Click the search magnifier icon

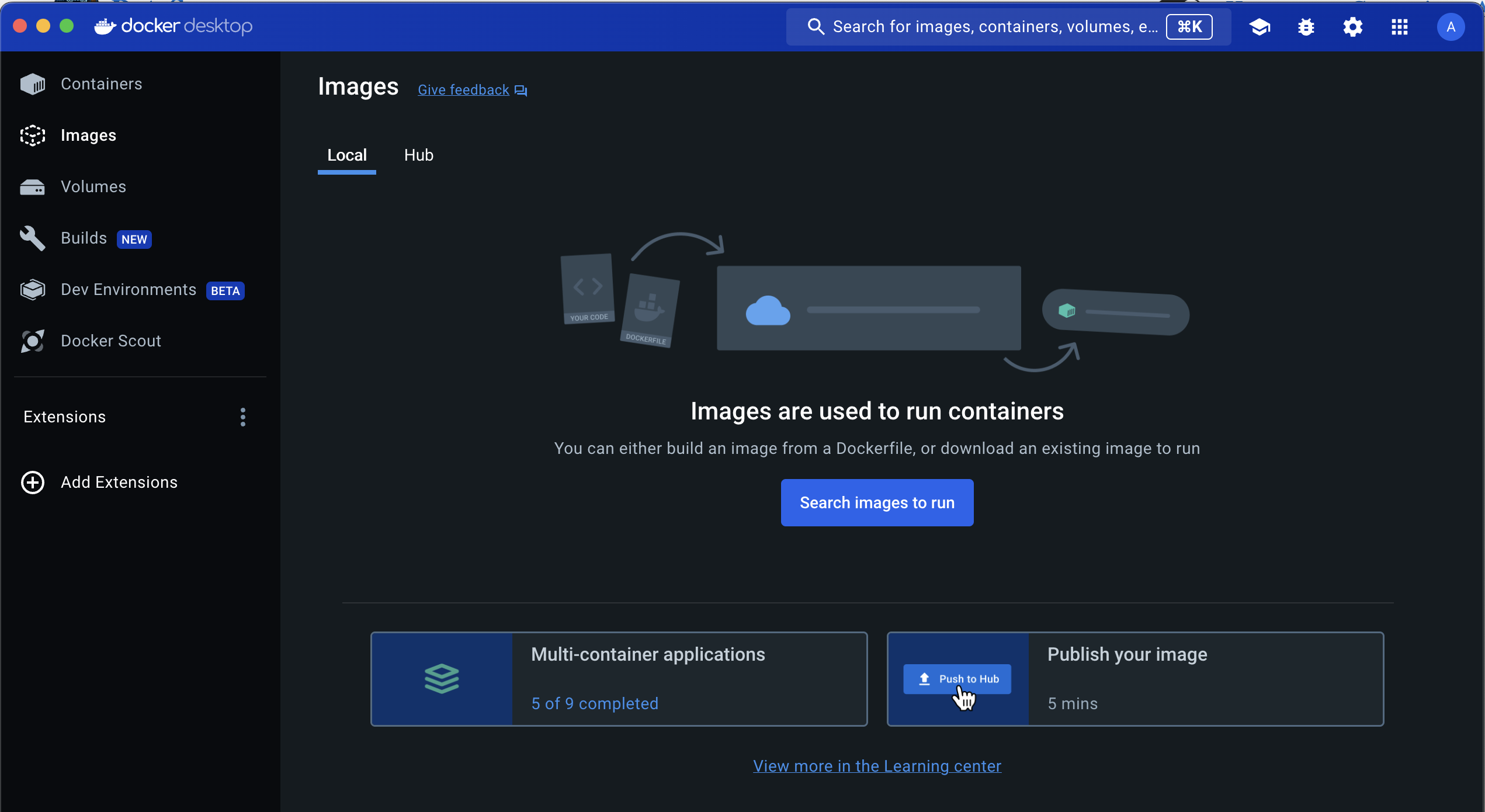[816, 27]
